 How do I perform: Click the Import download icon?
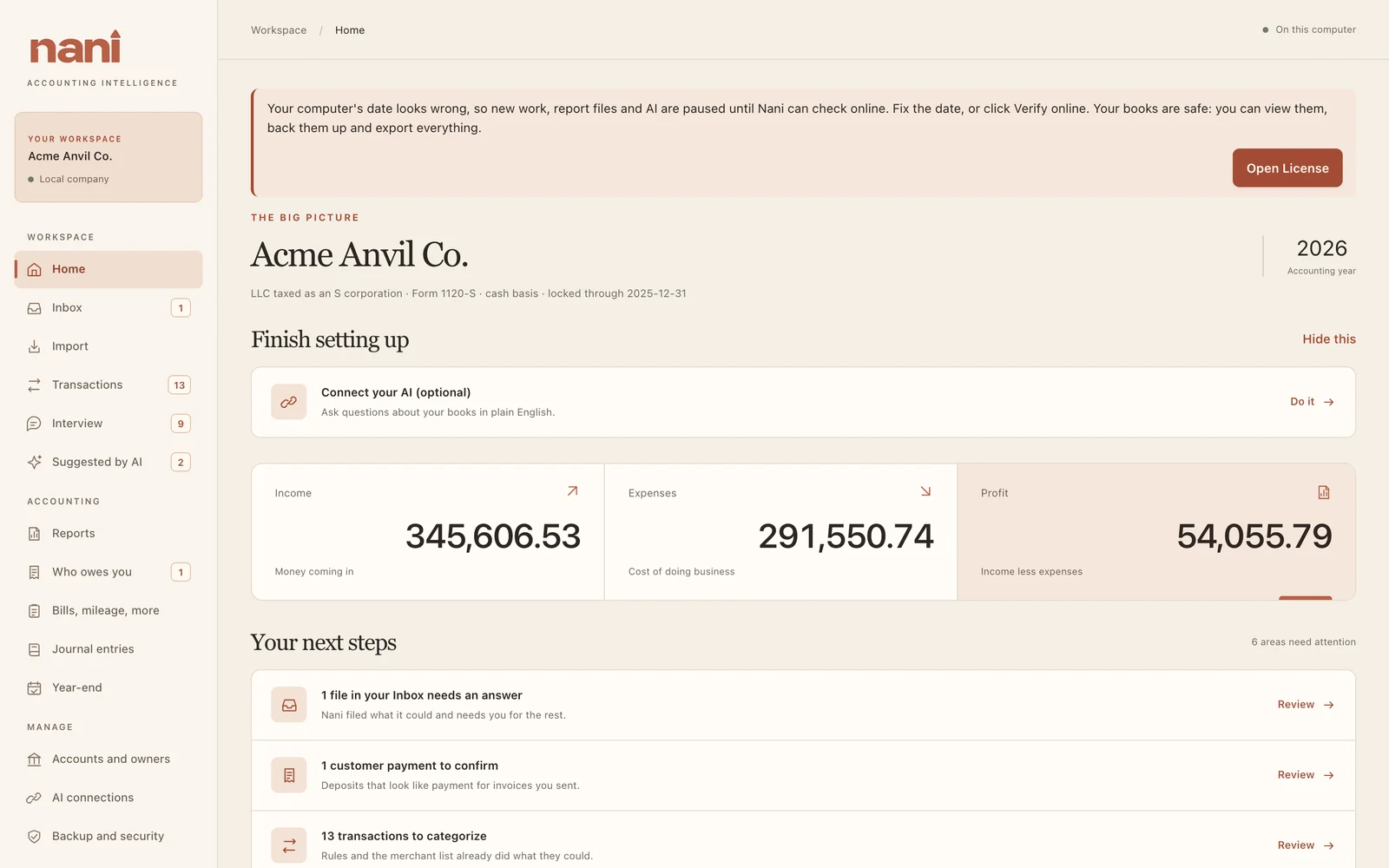[34, 346]
